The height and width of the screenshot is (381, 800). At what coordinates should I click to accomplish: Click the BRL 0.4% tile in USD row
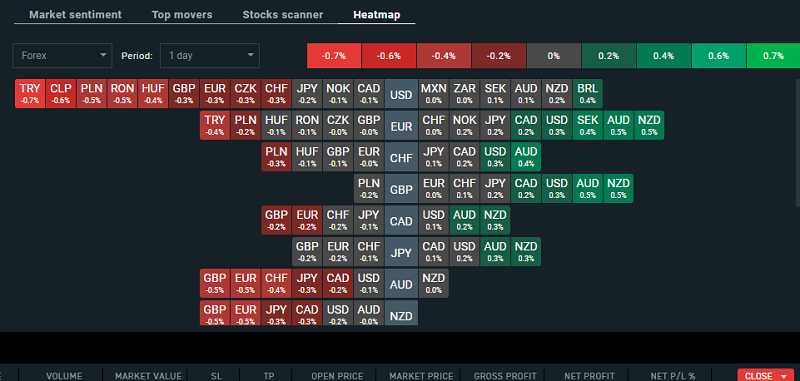587,93
